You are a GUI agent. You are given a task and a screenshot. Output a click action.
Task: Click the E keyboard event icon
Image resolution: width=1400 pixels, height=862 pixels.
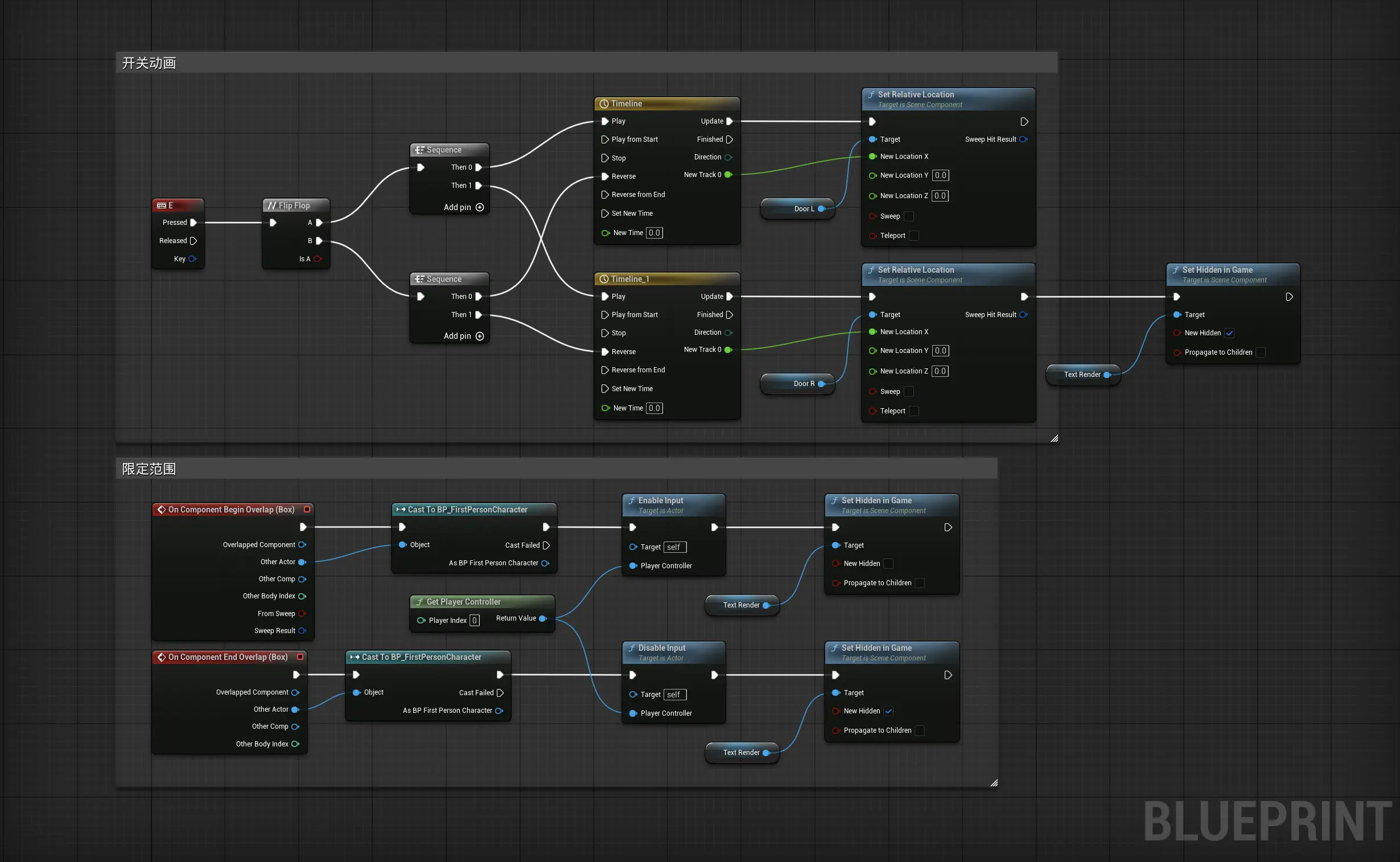[x=161, y=205]
